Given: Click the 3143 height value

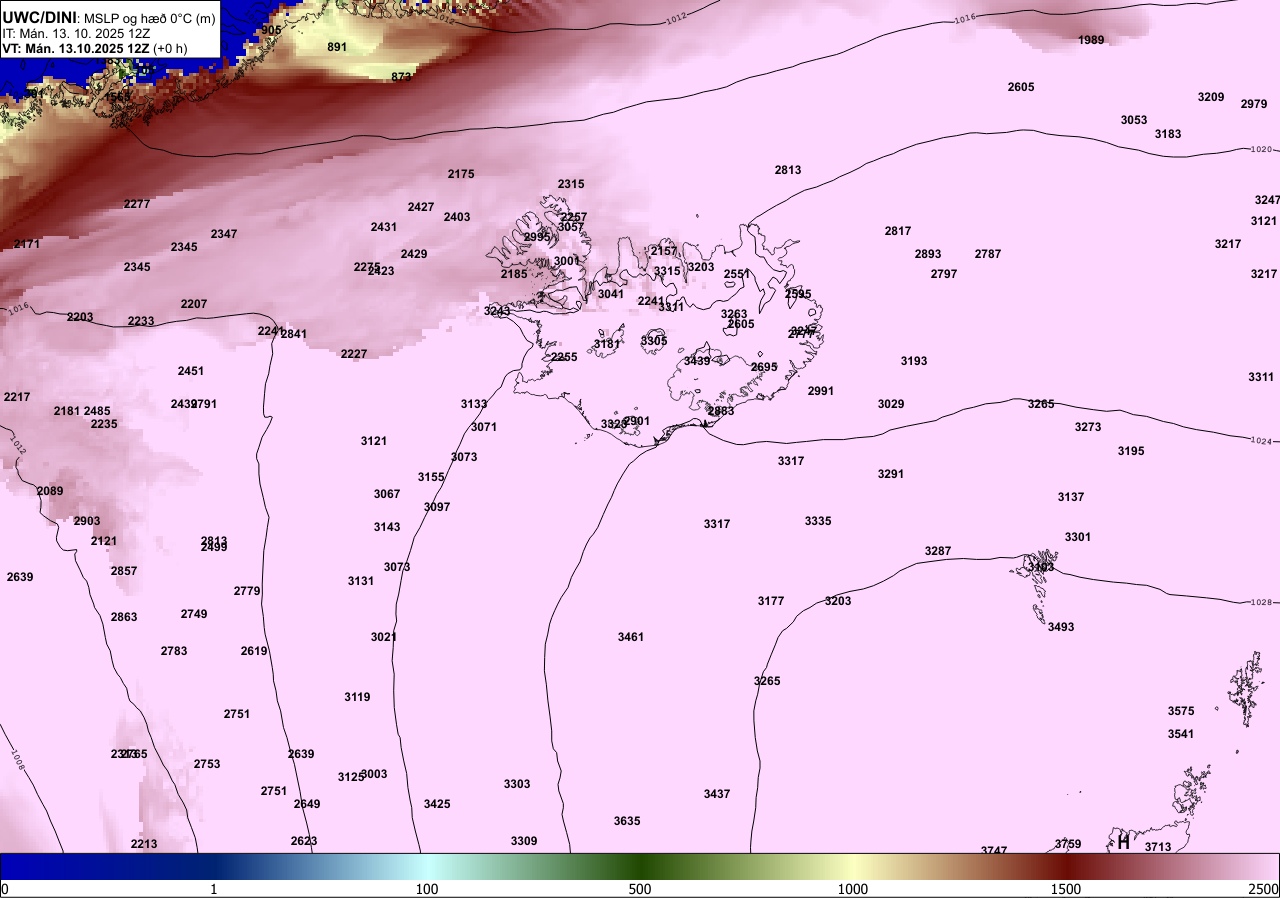Looking at the screenshot, I should (387, 527).
